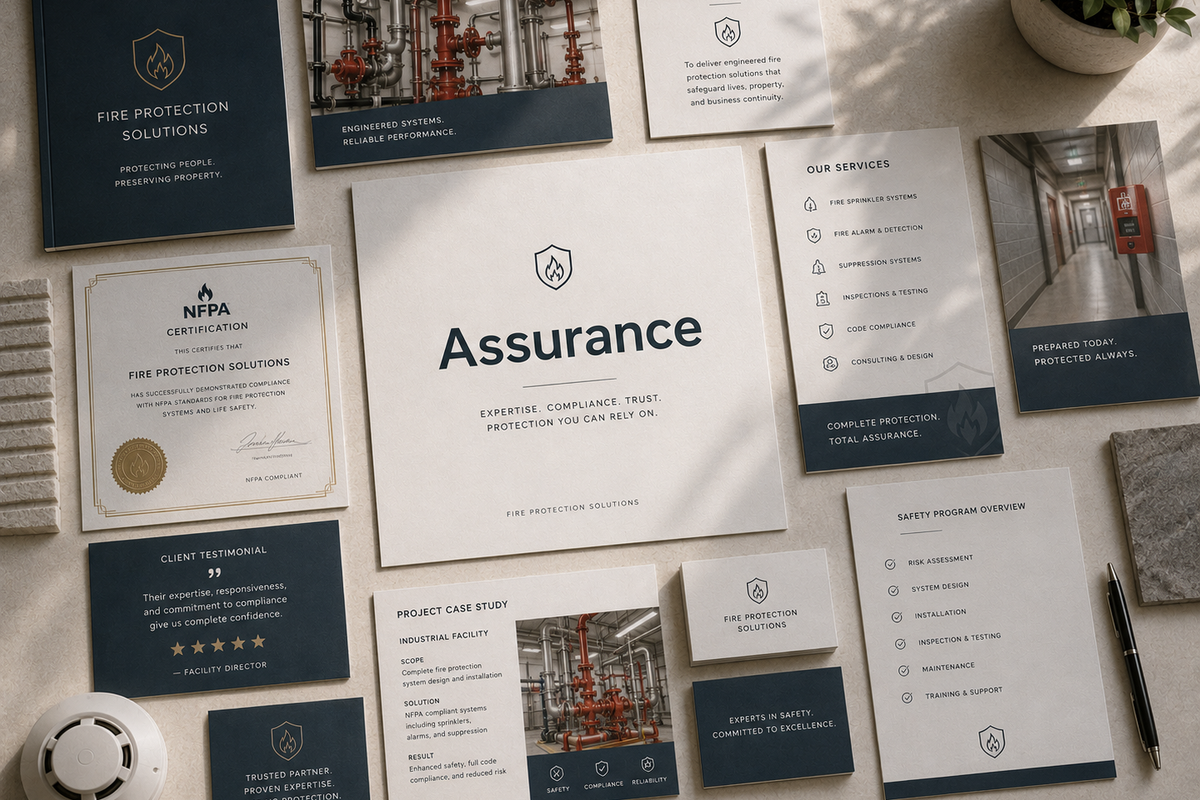Click the Code Compliance shield icon

(x=826, y=330)
